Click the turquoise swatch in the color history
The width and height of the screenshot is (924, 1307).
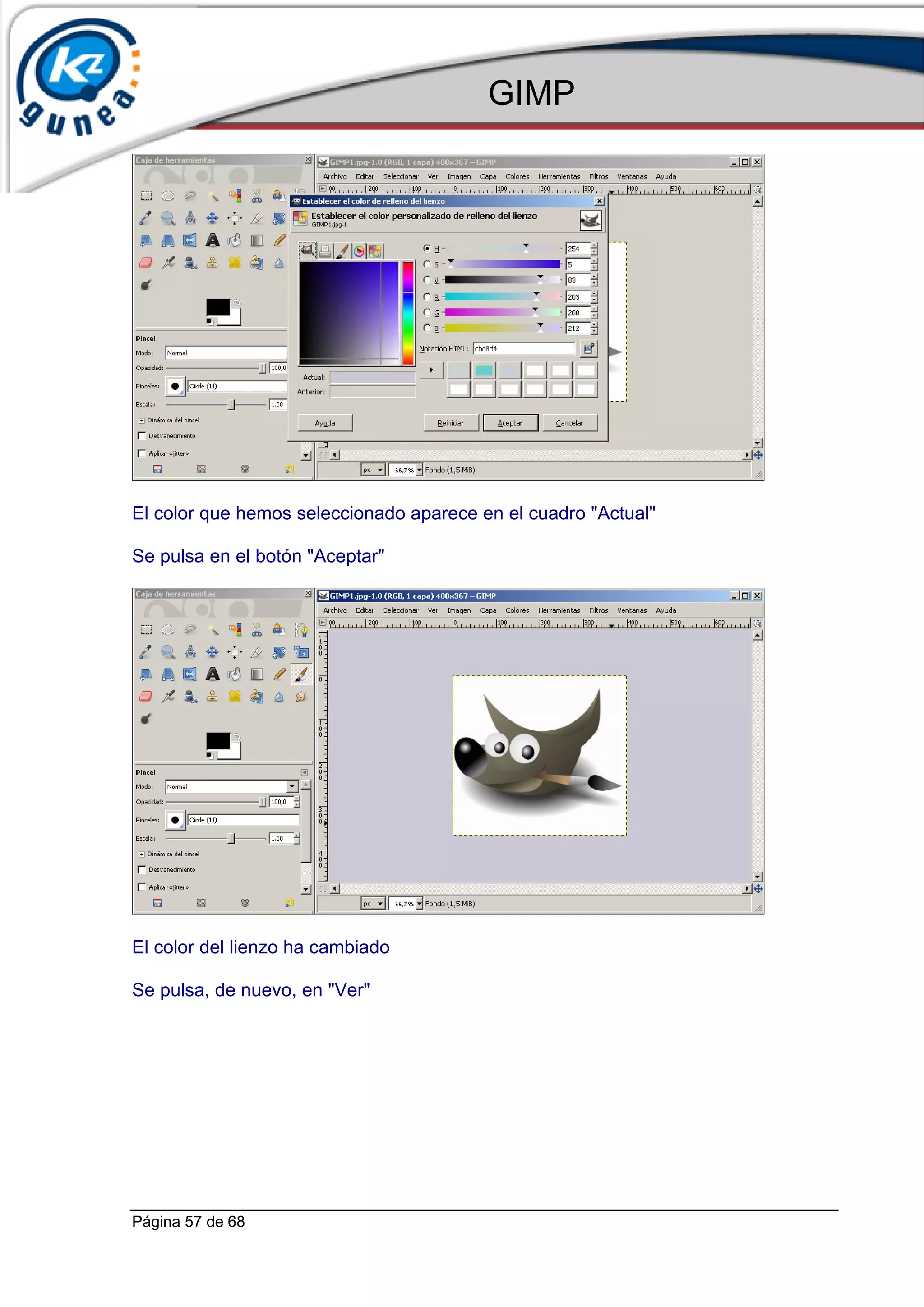point(484,370)
